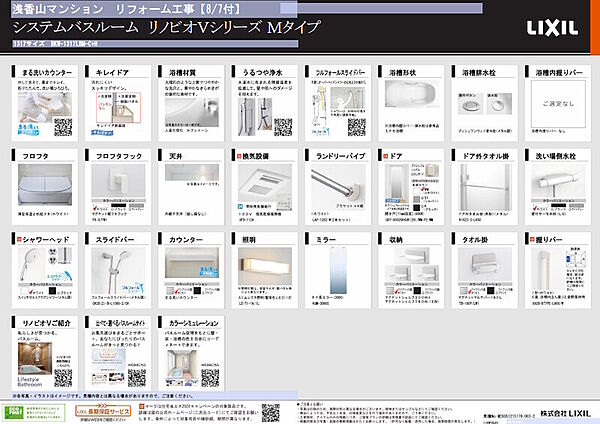
Task: Click the エコフル blue badge in シャワーヘッド card
Action: 59,276
